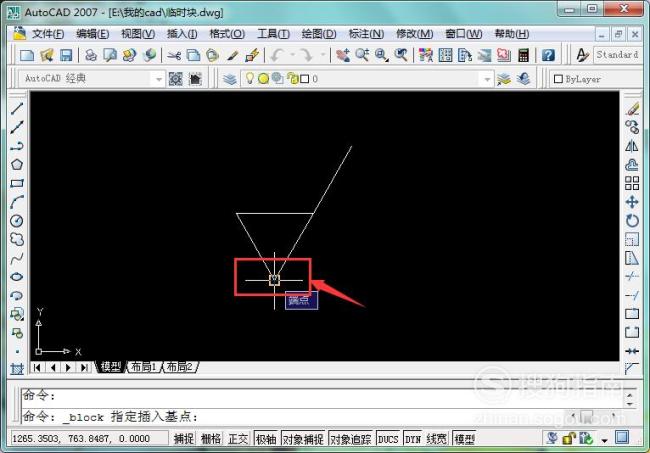Select the Offset modify tool
This screenshot has width=650, height=453.
[632, 165]
